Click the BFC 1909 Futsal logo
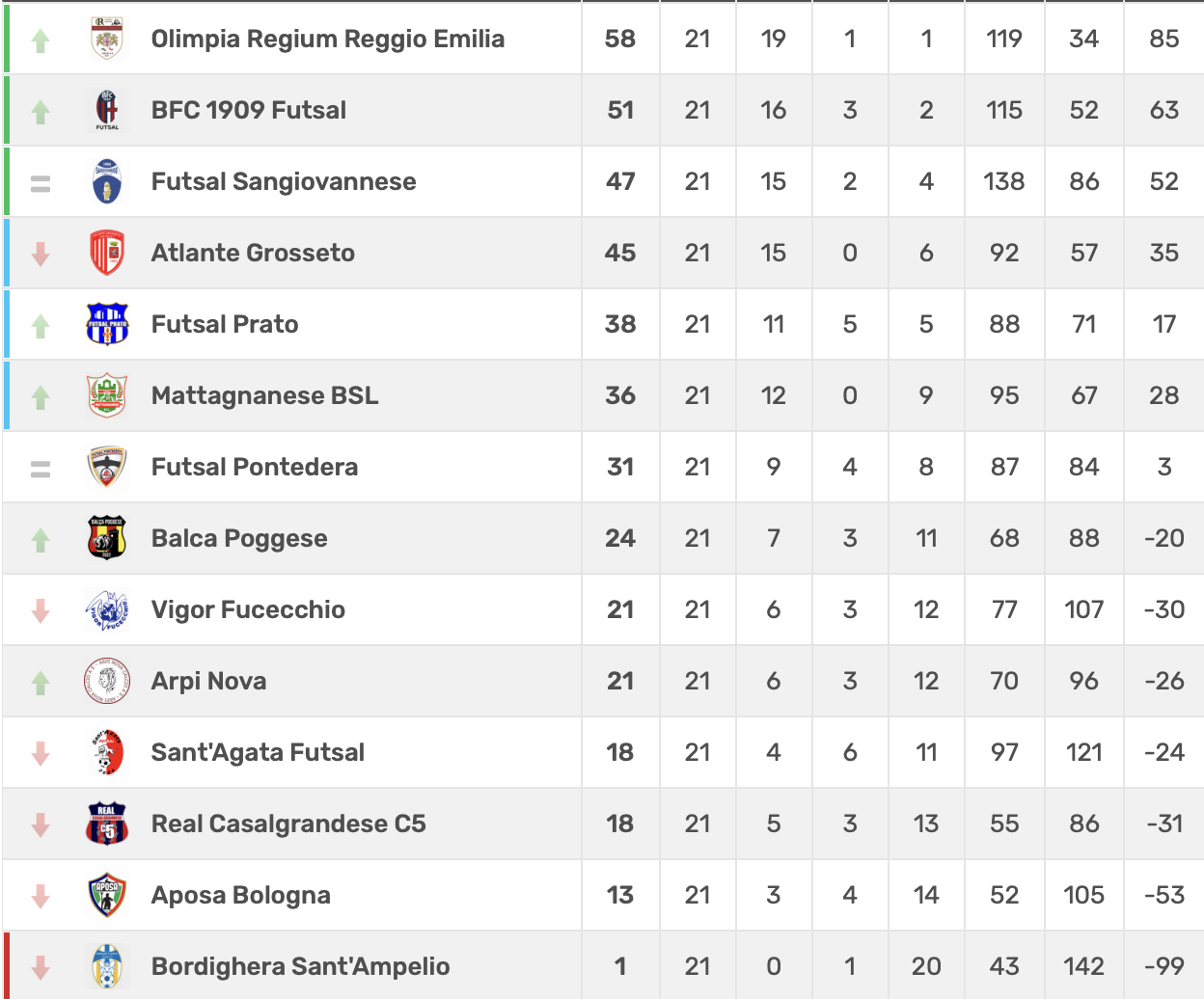 (107, 110)
